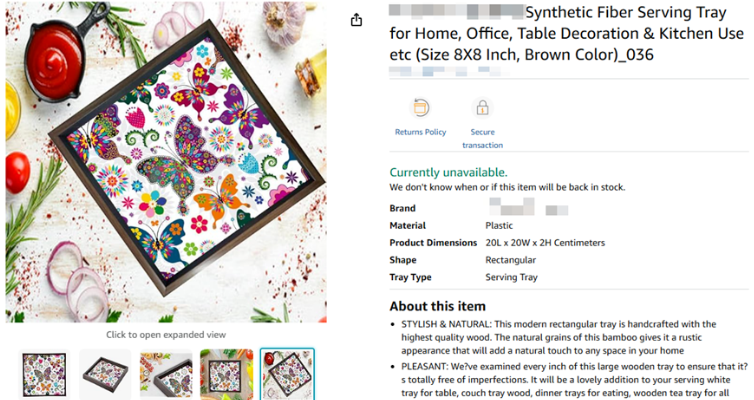The height and width of the screenshot is (400, 754).
Task: Click the Synthetic Fiber Serving Tray title
Action: [x=565, y=33]
